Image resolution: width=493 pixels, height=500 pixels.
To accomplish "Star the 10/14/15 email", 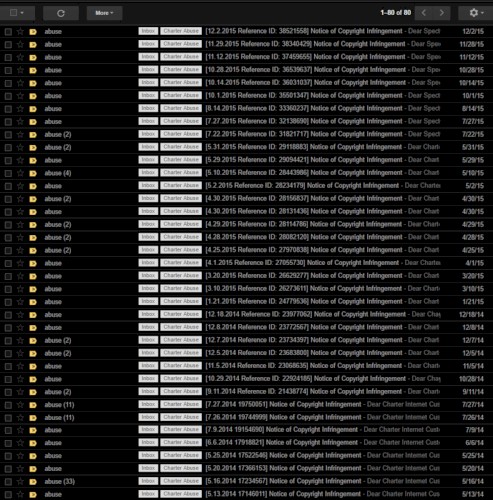I will [x=20, y=83].
